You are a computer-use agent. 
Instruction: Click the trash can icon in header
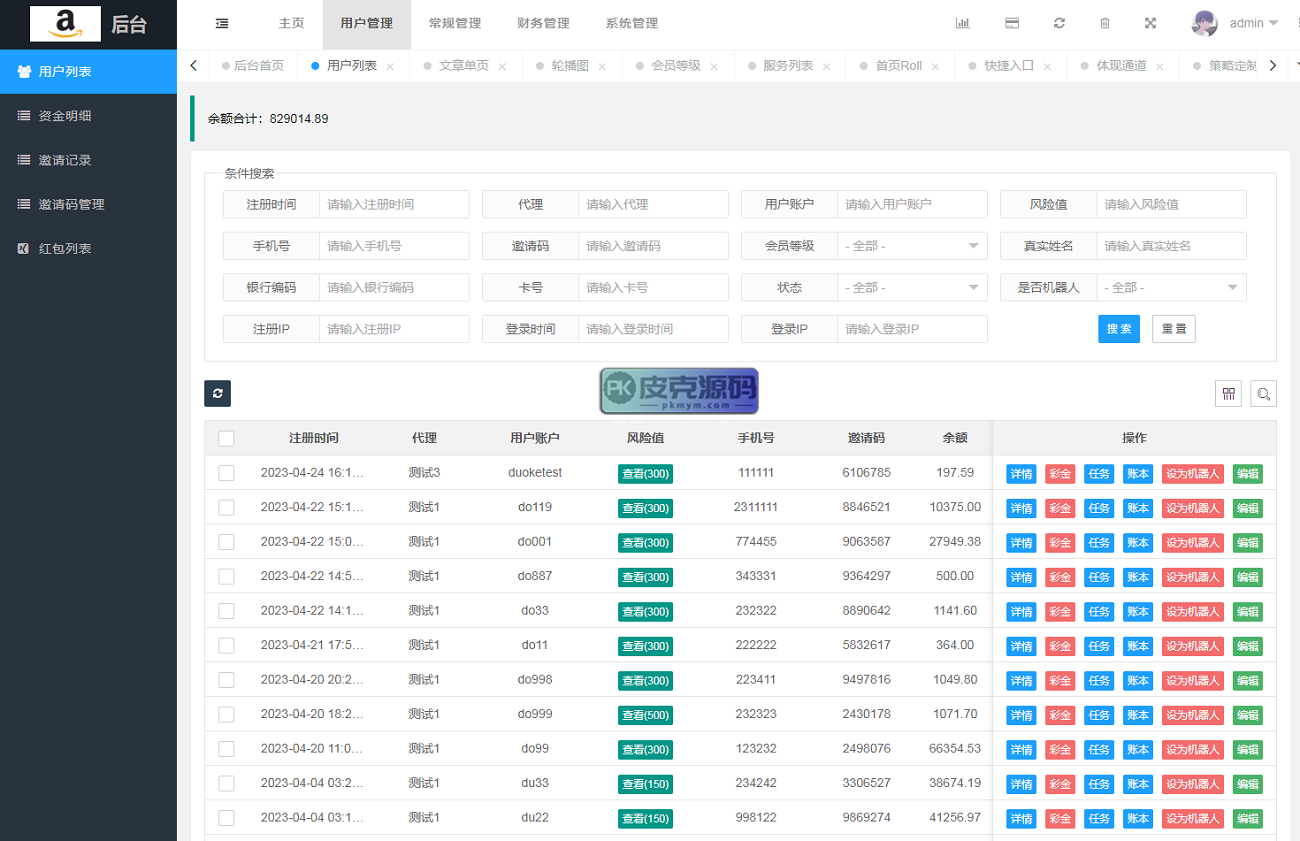[1105, 24]
